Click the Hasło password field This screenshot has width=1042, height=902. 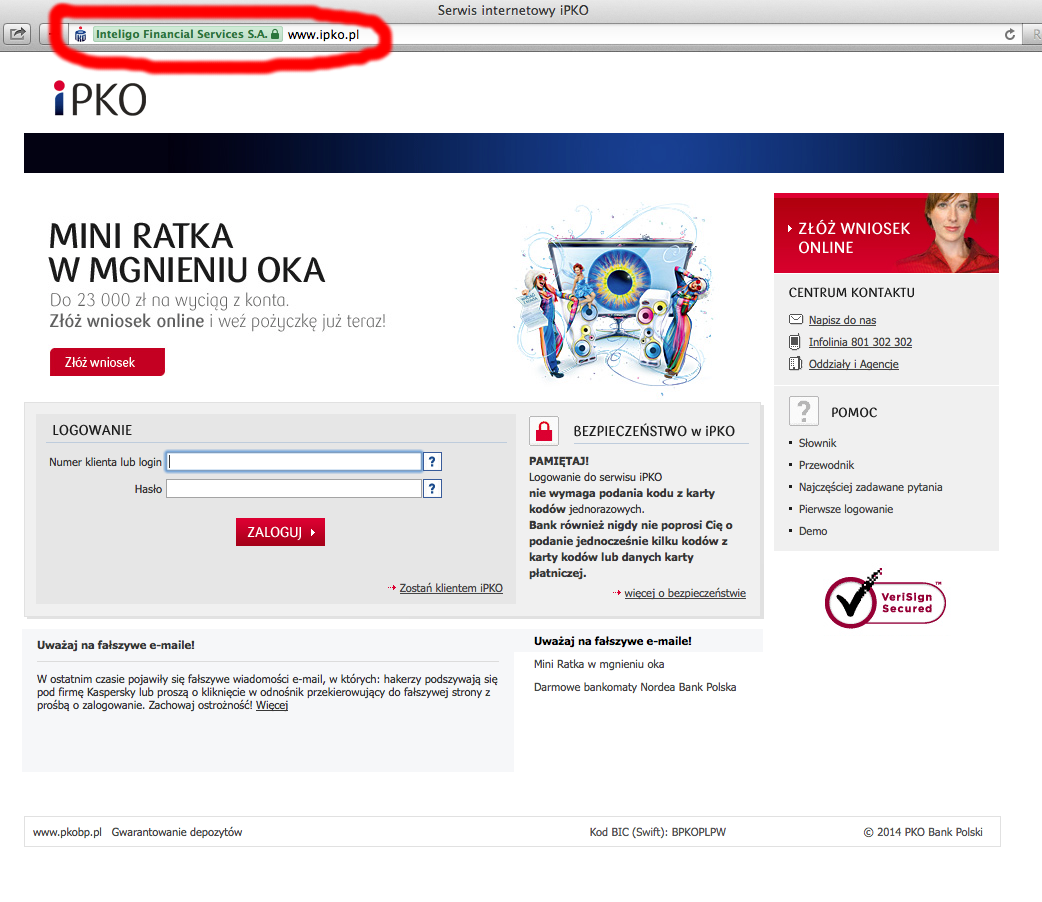click(x=294, y=489)
